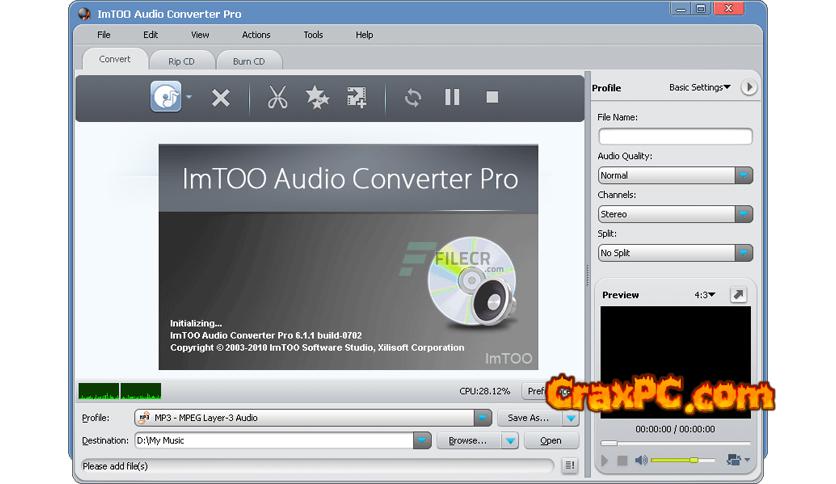Click the Remove (X) toolbar icon
Screen dimensions: 836x484
tap(221, 98)
